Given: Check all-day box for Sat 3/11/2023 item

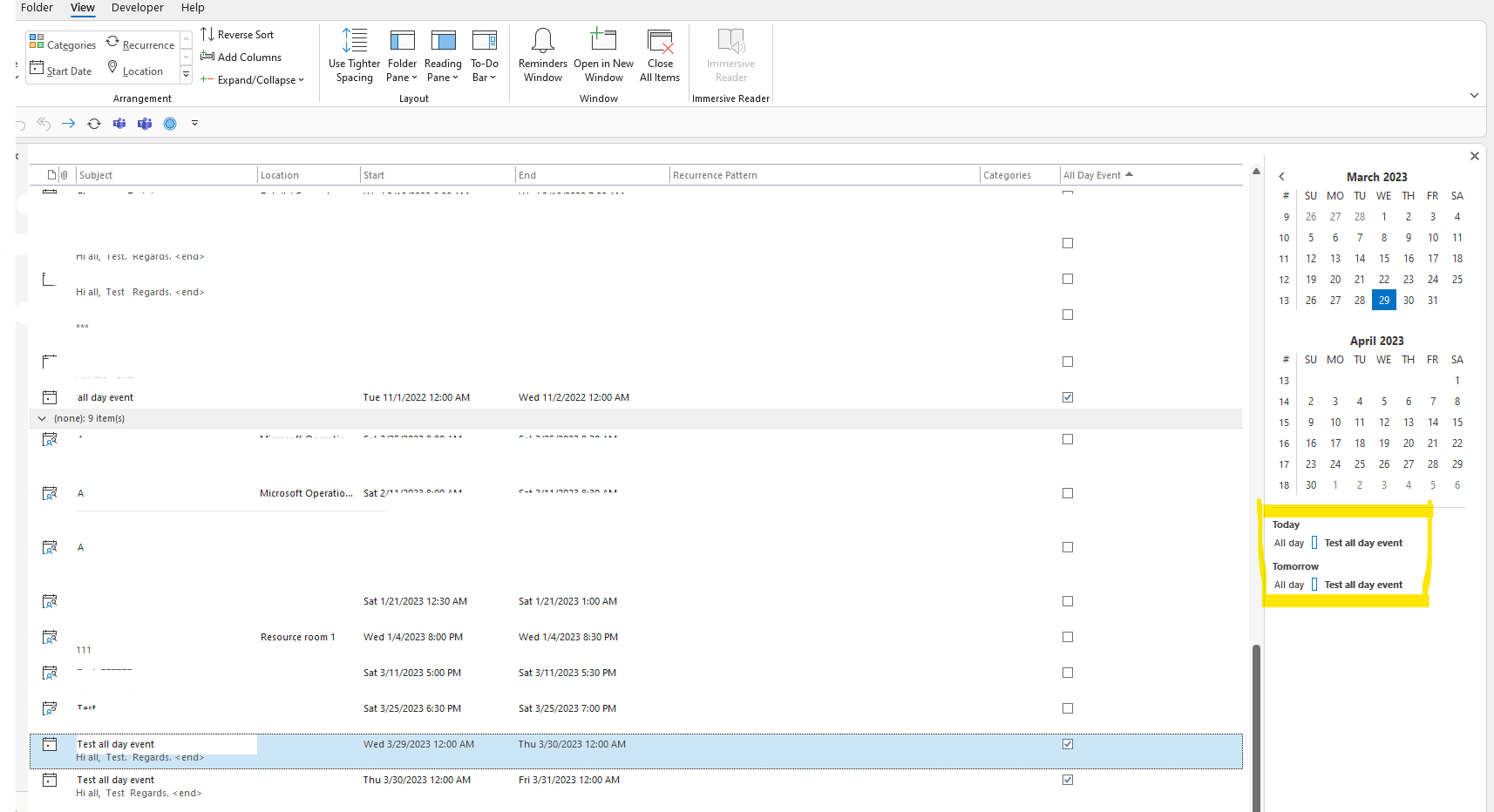Looking at the screenshot, I should (1068, 673).
